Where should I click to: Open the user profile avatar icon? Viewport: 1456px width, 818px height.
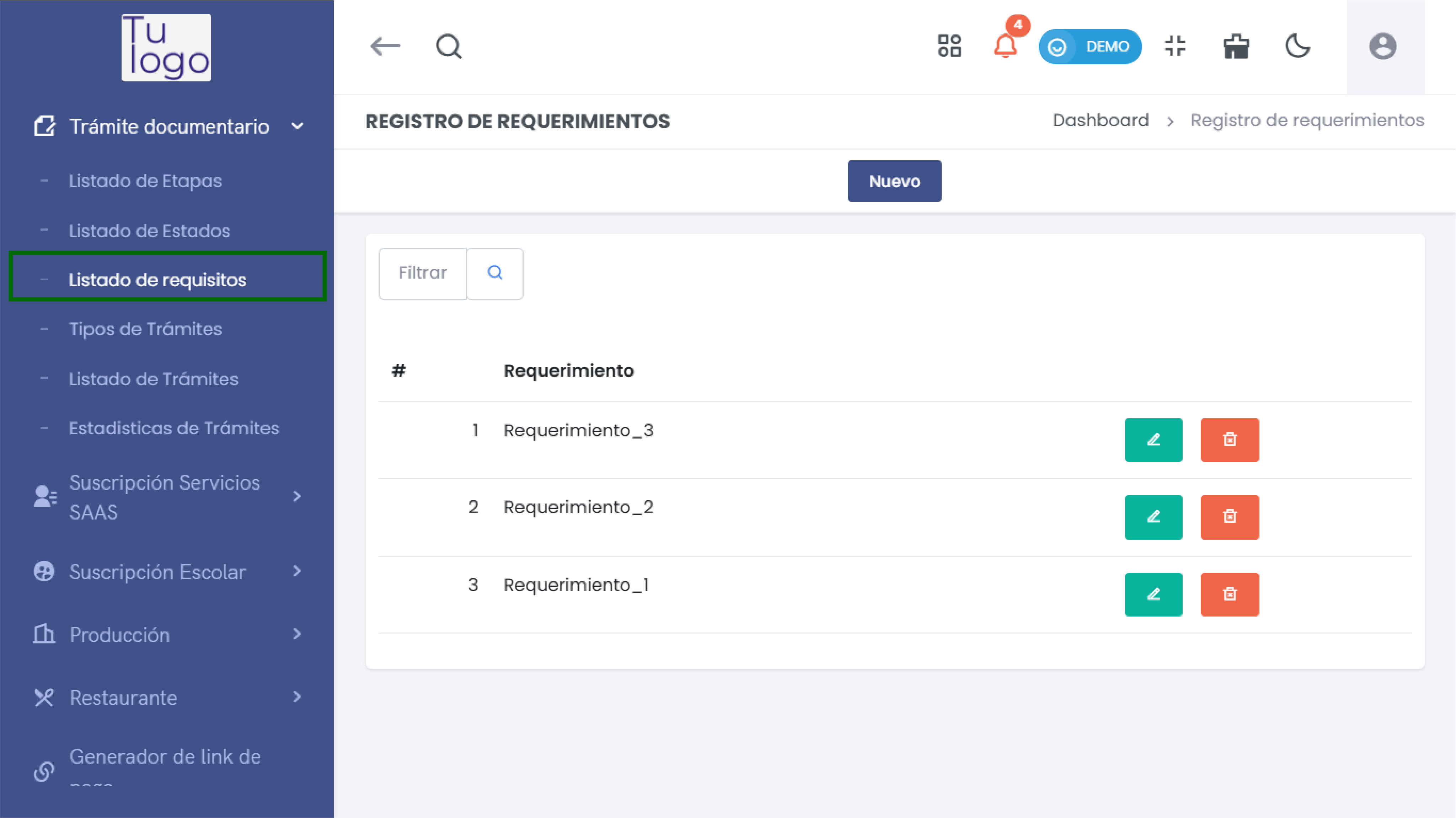point(1383,46)
